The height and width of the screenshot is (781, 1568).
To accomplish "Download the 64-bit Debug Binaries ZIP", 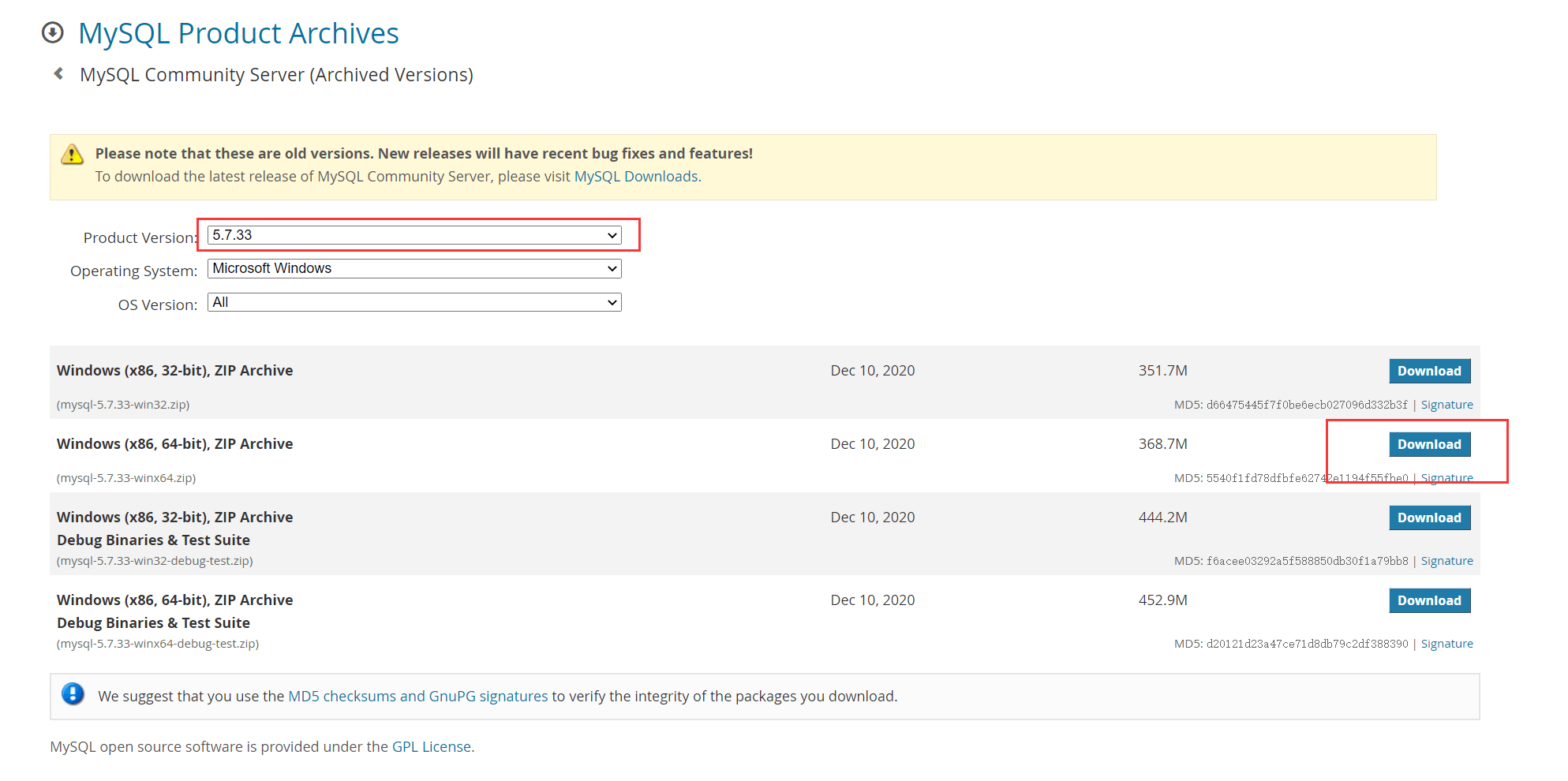I will [x=1428, y=601].
